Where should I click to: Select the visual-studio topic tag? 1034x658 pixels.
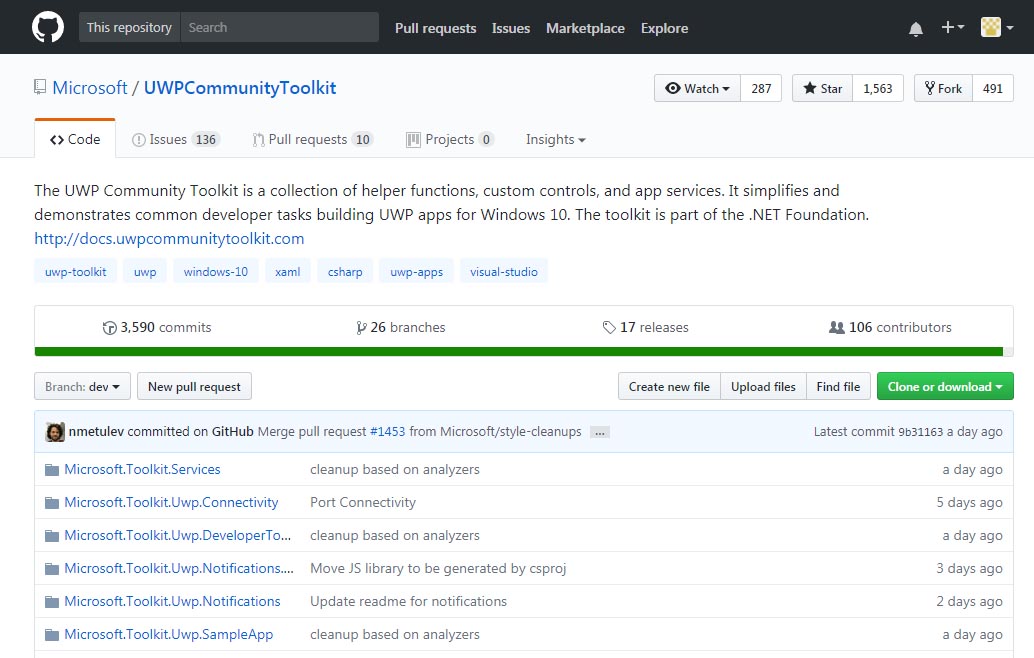click(x=504, y=271)
